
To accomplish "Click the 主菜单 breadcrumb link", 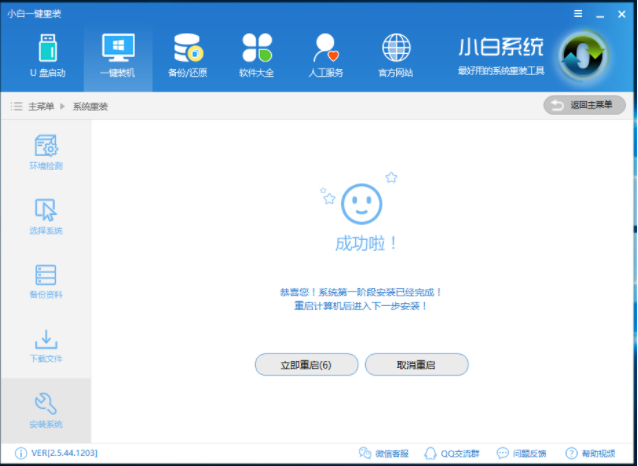I will (x=41, y=107).
